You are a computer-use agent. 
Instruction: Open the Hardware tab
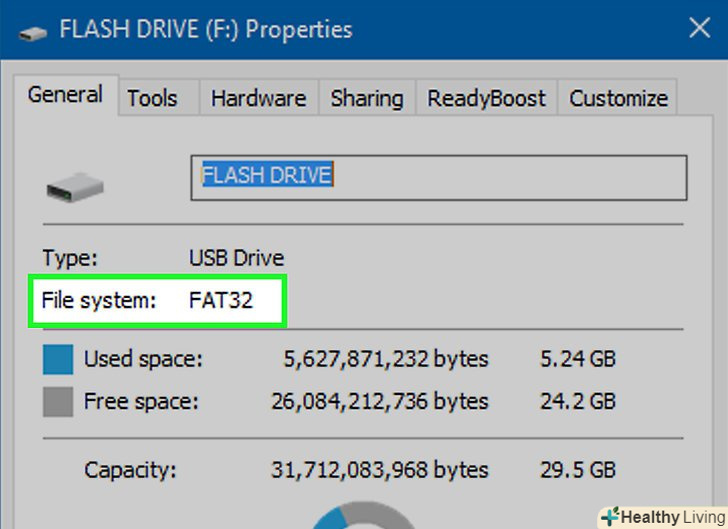(x=258, y=98)
